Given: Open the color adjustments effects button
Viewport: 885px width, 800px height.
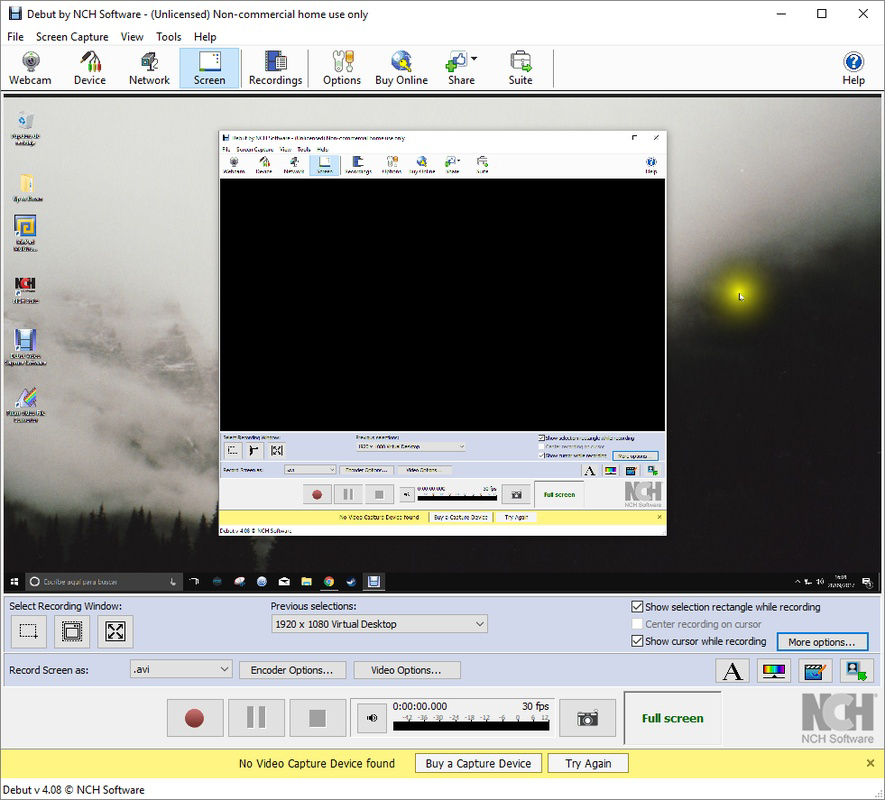Looking at the screenshot, I should coord(773,671).
